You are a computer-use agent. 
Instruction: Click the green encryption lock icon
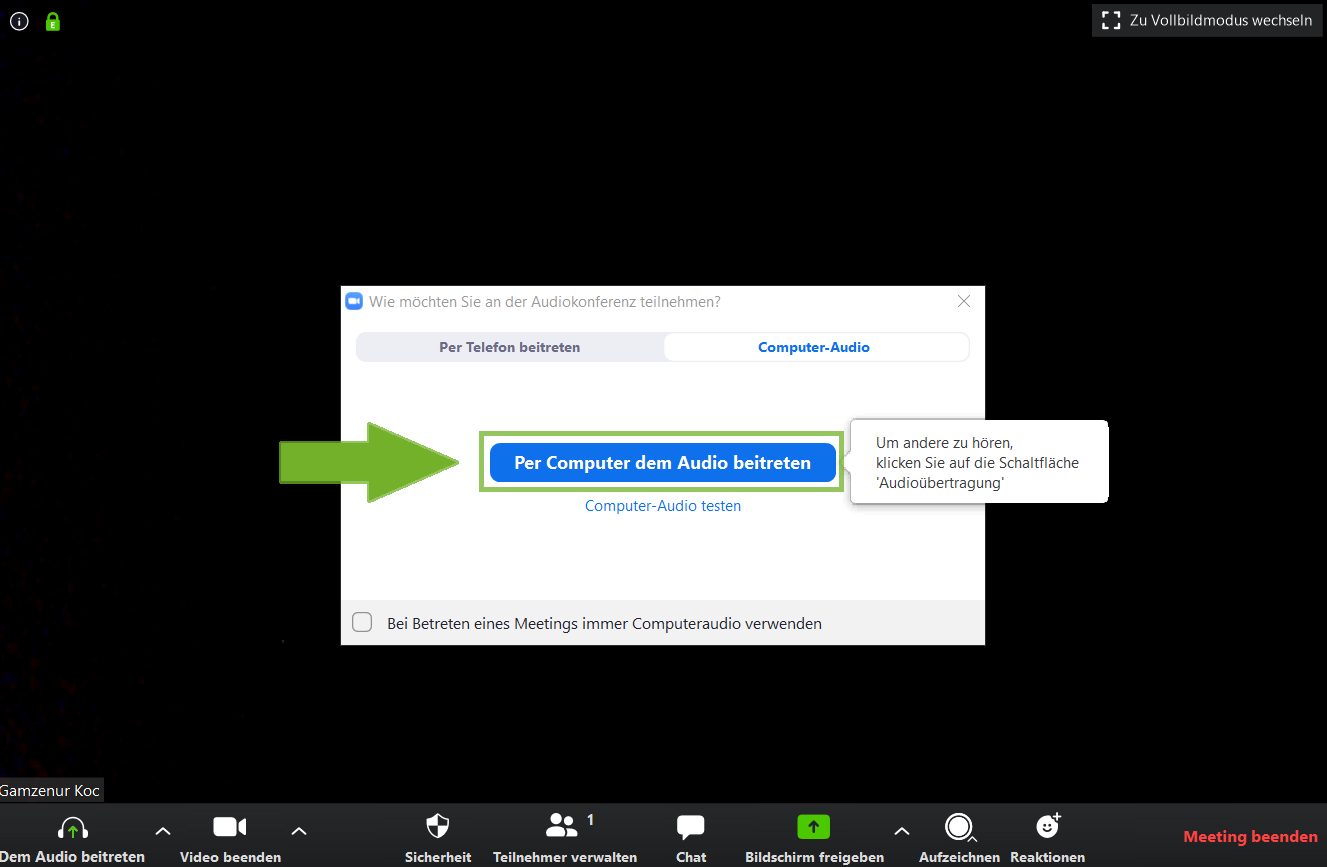(x=53, y=21)
